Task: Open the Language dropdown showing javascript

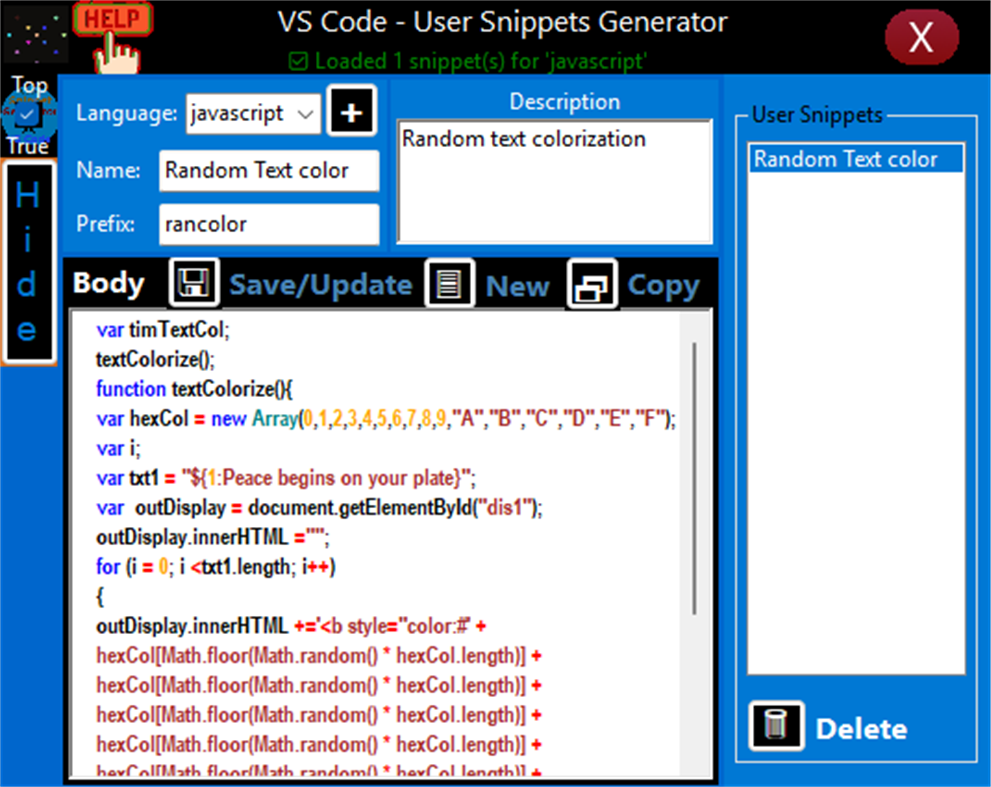Action: (253, 114)
